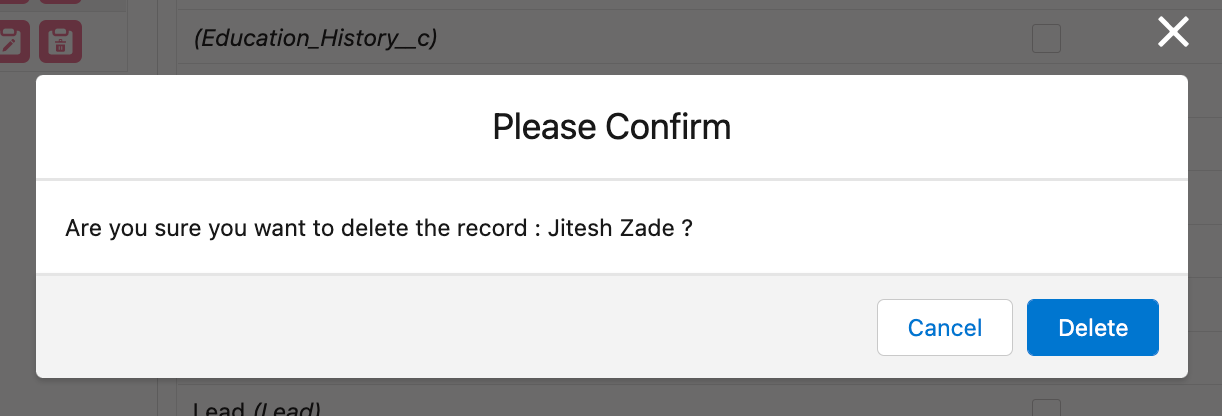Close the Please Confirm dialog with X
Image resolution: width=1222 pixels, height=416 pixels.
pyautogui.click(x=1173, y=32)
